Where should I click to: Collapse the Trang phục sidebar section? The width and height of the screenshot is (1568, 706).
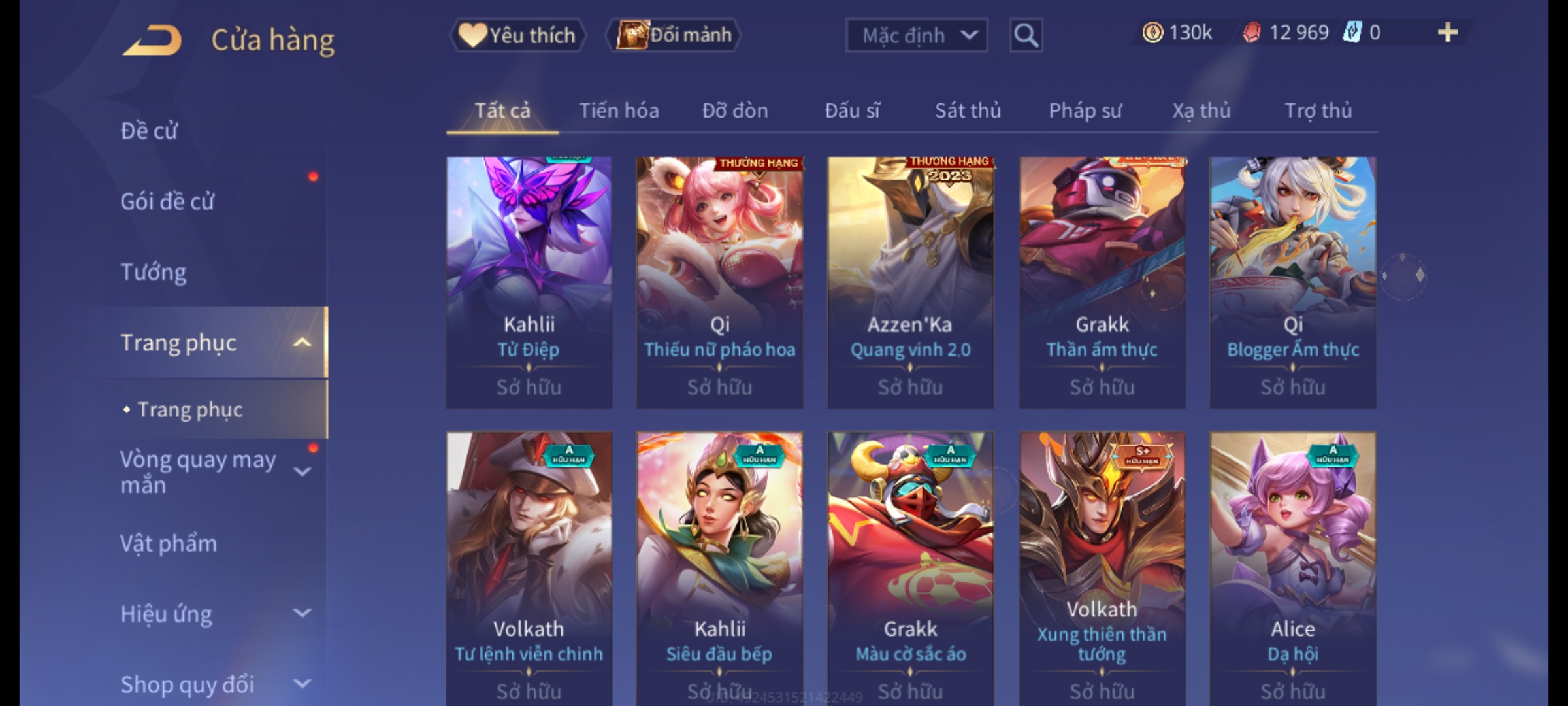(302, 343)
